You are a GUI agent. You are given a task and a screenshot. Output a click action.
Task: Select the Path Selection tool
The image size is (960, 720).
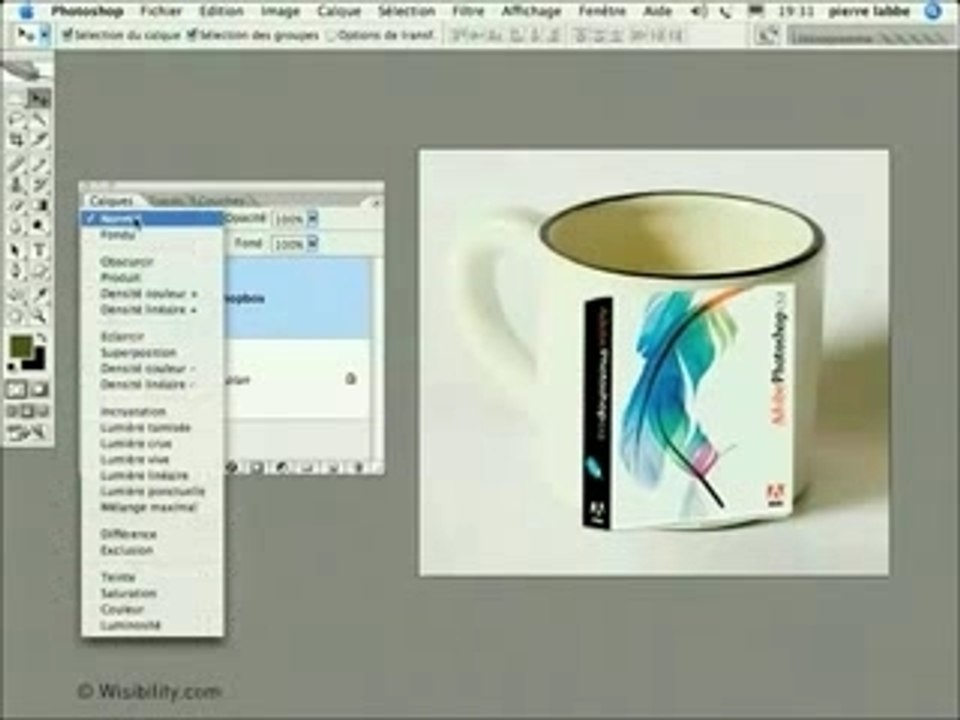16,250
